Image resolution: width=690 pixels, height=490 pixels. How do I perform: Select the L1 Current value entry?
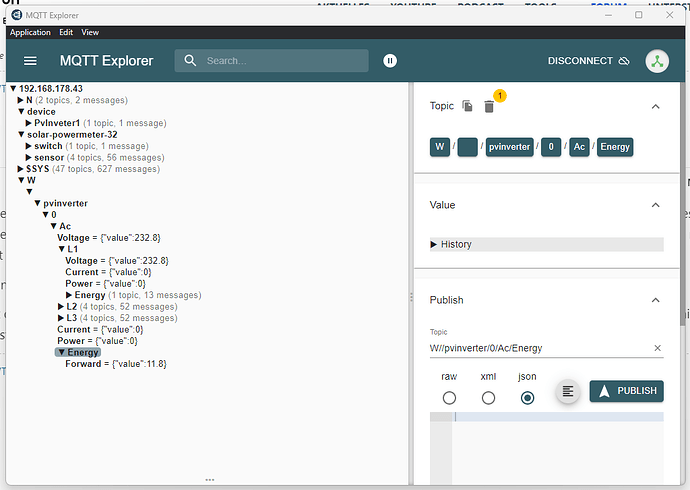pyautogui.click(x=108, y=272)
